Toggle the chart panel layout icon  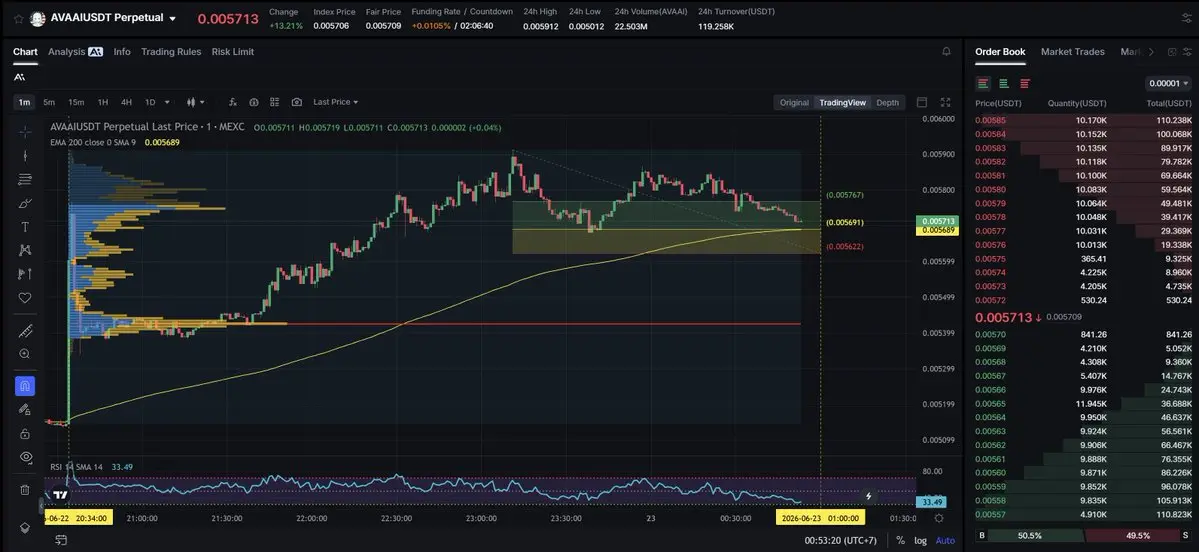tap(921, 102)
